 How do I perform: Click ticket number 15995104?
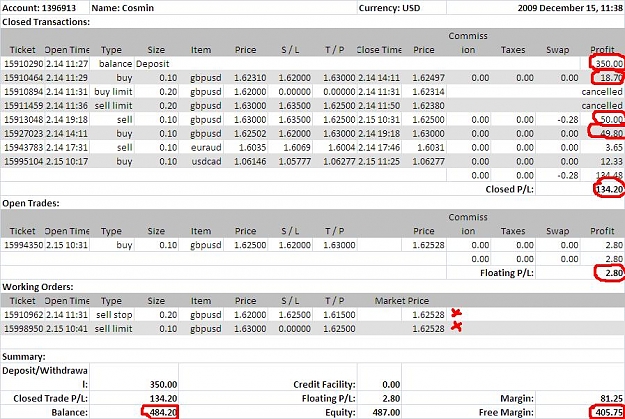point(24,161)
